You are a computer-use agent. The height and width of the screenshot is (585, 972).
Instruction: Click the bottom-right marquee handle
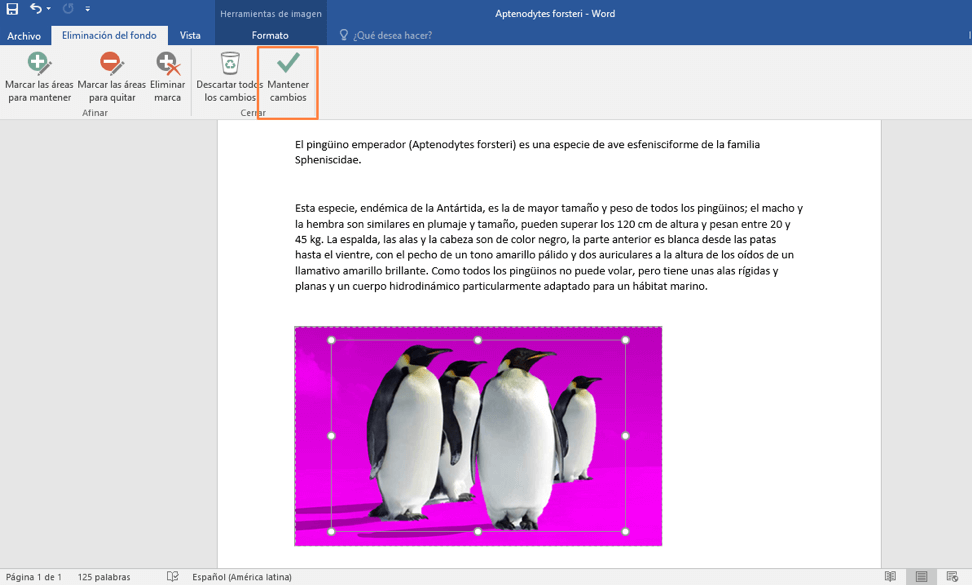click(x=625, y=532)
